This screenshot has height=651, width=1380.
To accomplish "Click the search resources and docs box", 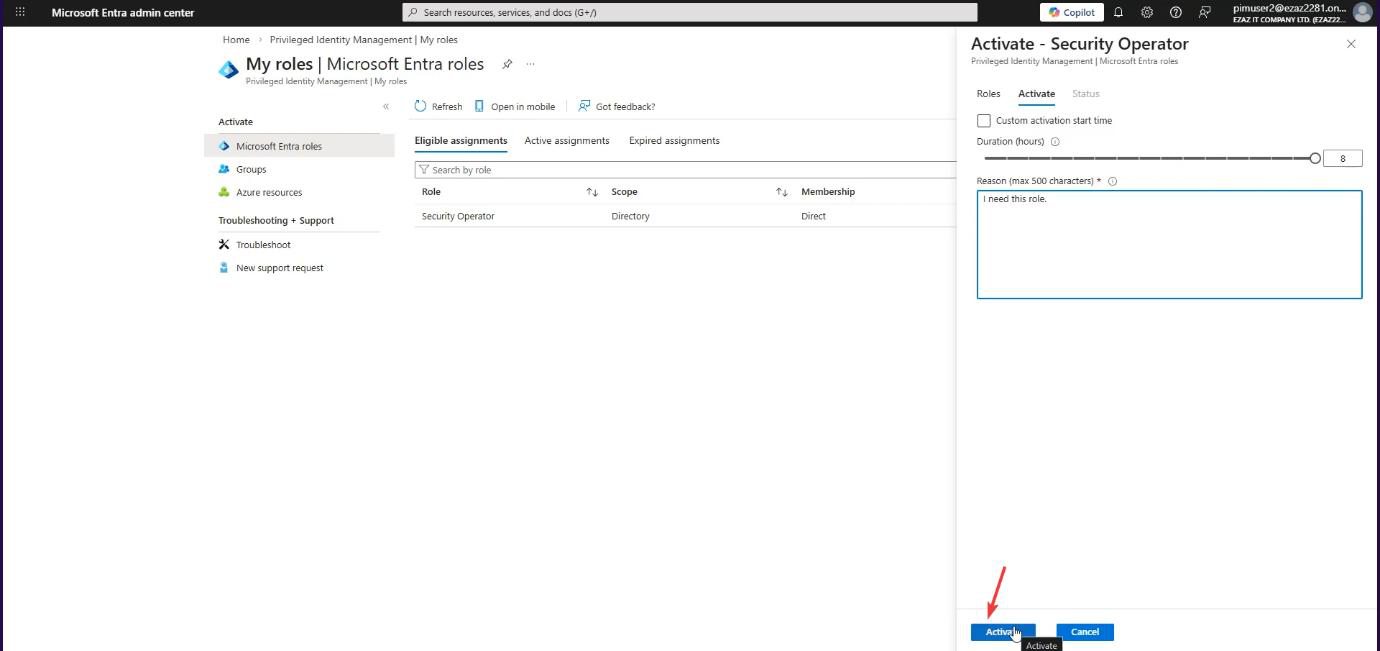I will [x=690, y=12].
